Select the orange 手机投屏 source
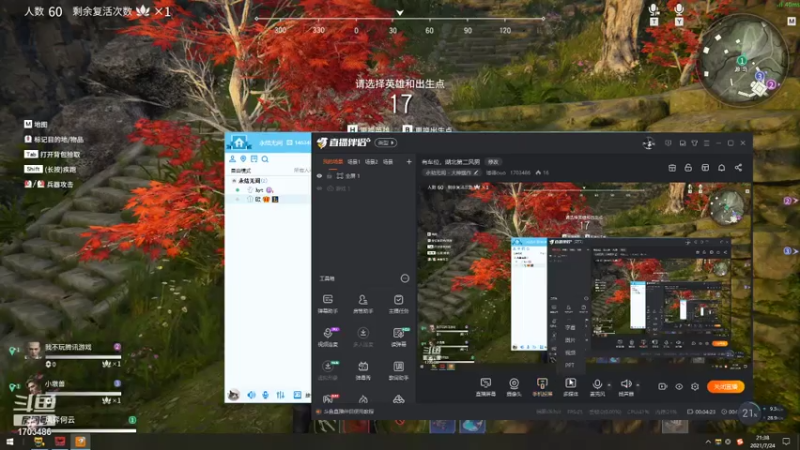This screenshot has height=450, width=800. click(x=542, y=387)
